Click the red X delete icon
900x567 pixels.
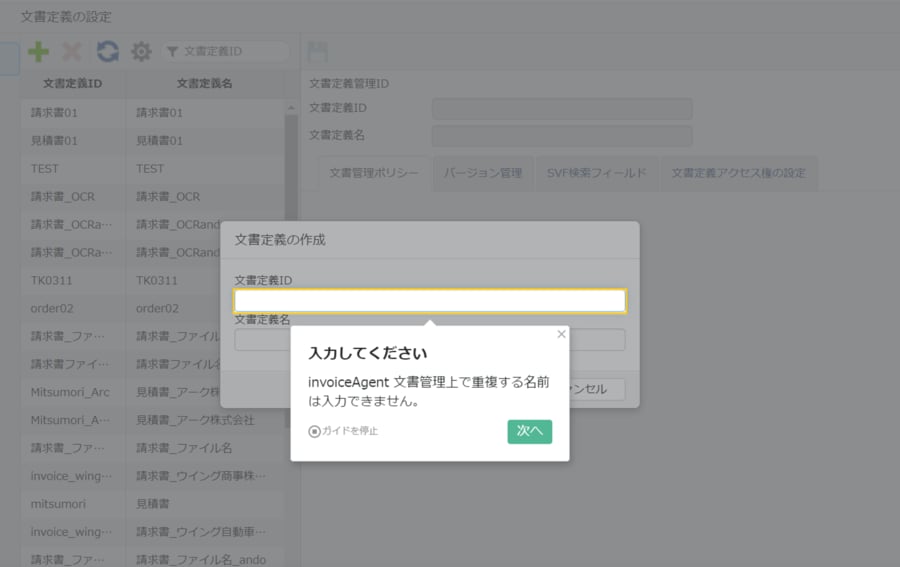point(72,52)
